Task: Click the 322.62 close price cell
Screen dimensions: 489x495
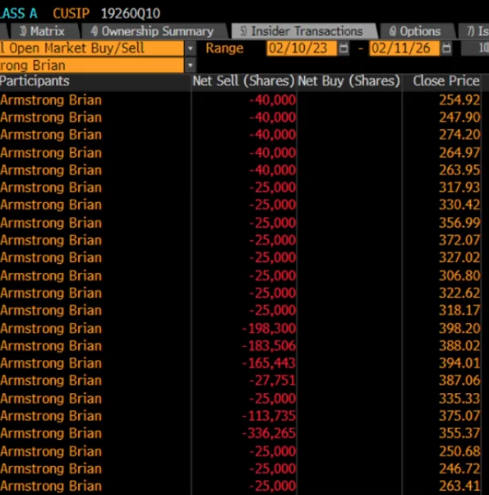Action: (x=459, y=293)
